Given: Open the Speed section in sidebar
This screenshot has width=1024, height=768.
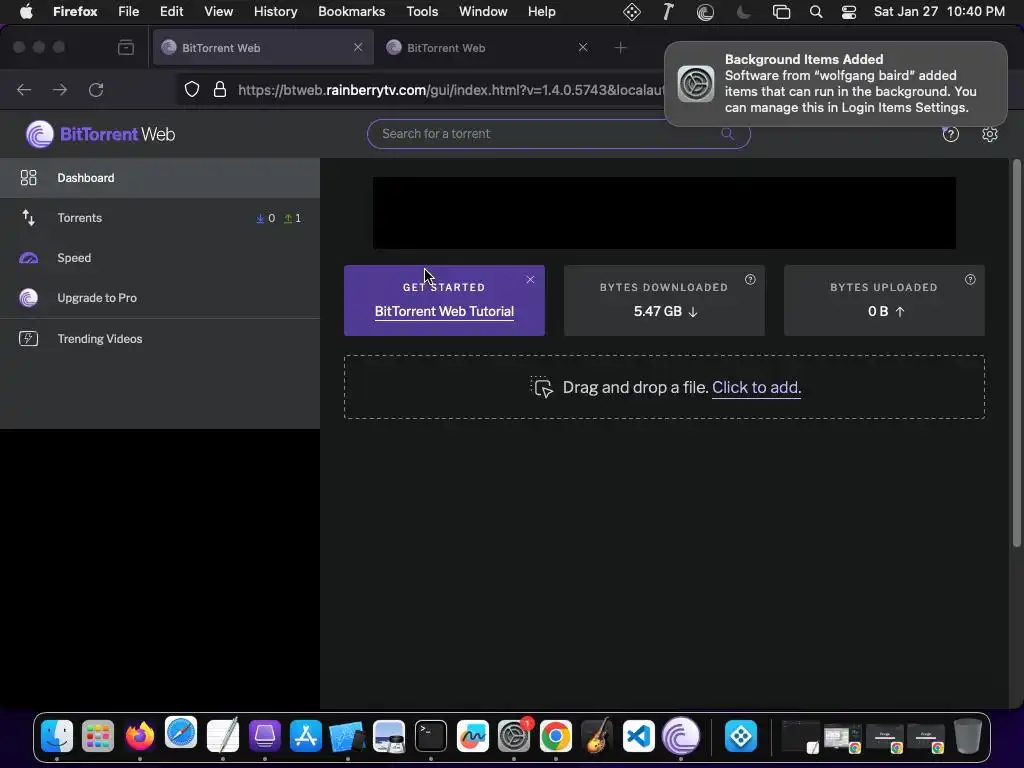Looking at the screenshot, I should click(x=159, y=258).
